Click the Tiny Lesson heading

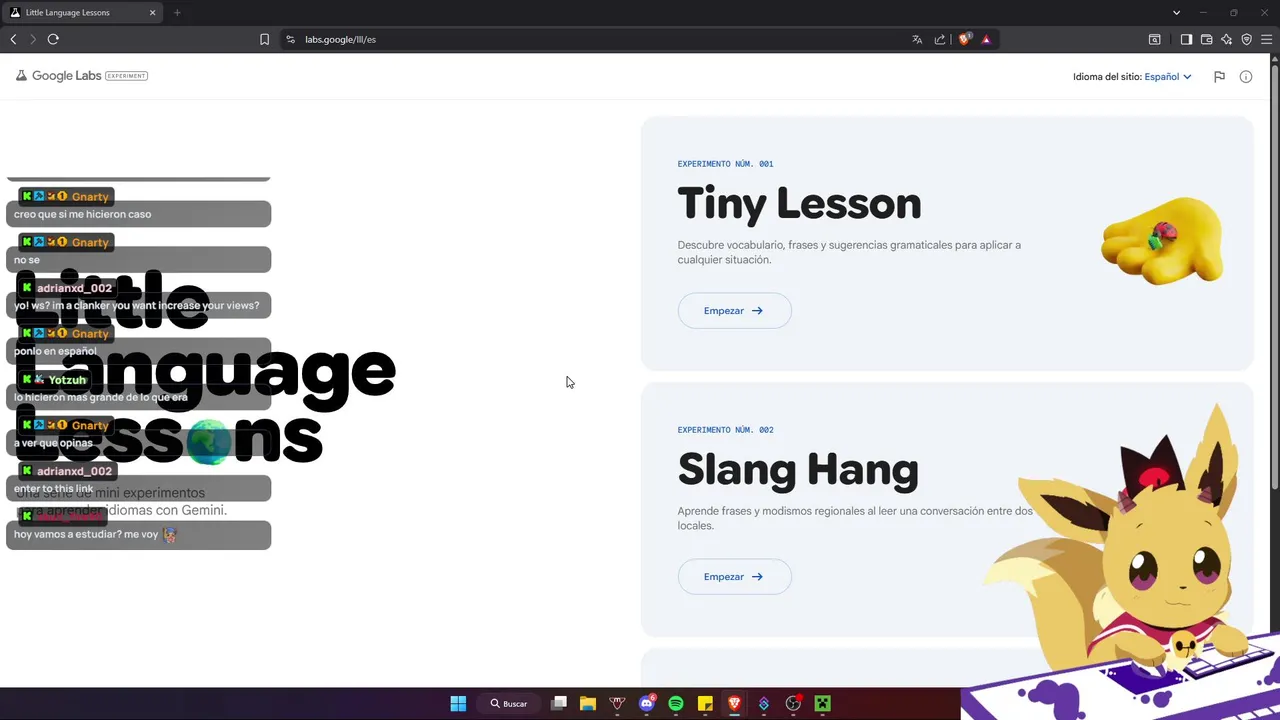tap(799, 203)
